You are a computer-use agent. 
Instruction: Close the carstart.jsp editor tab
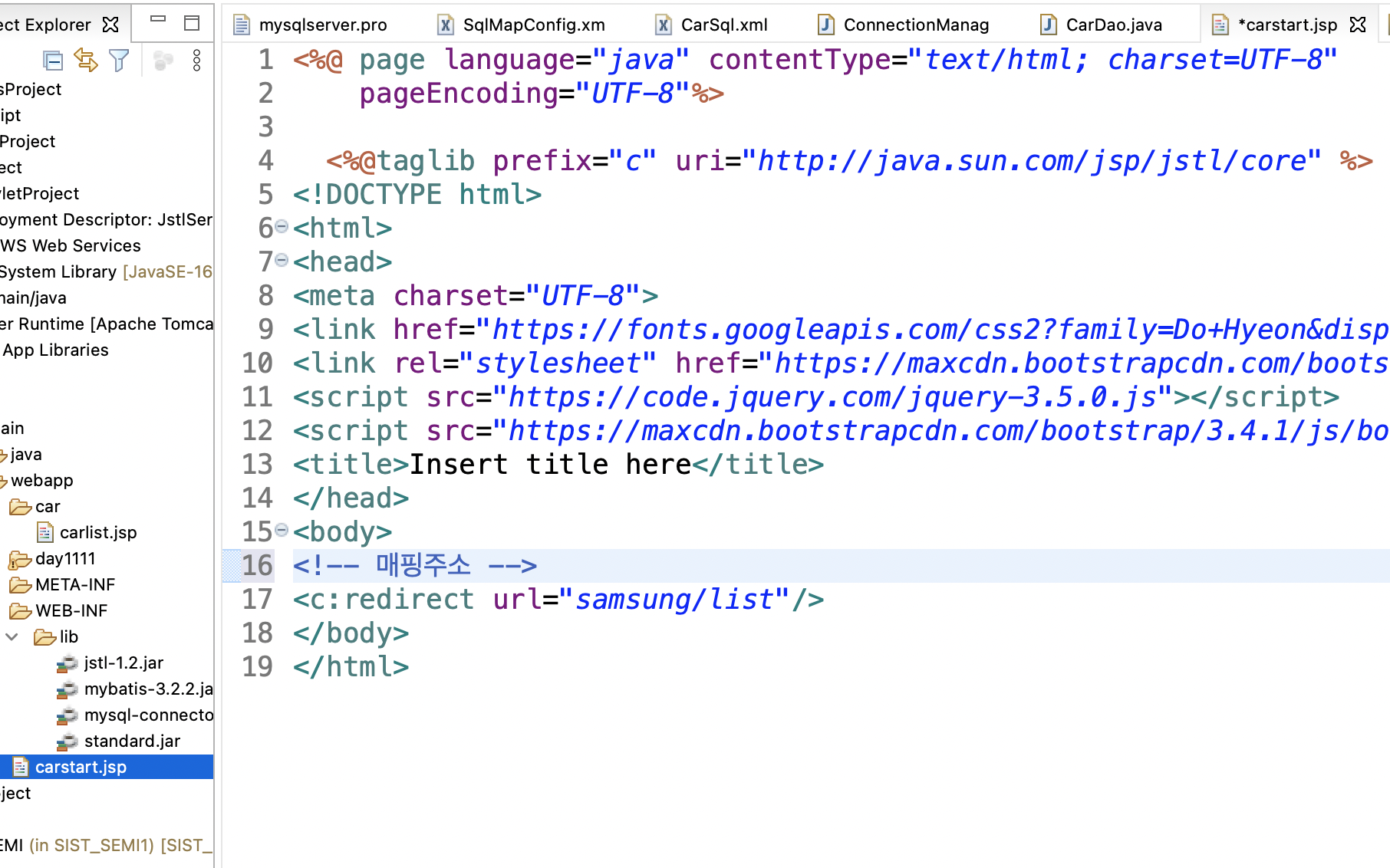(x=1358, y=25)
